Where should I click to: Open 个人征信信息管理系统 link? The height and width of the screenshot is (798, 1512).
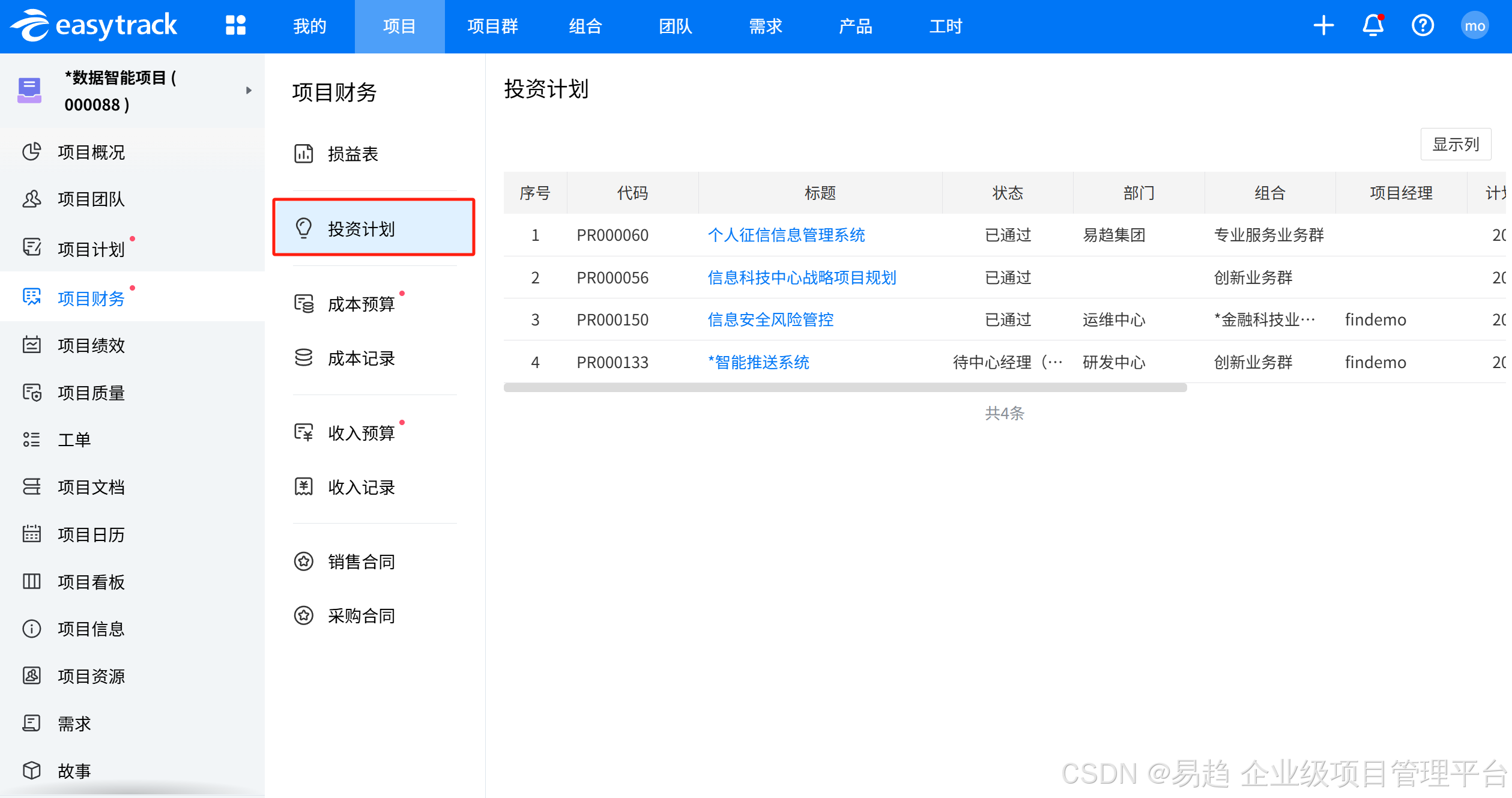[786, 235]
